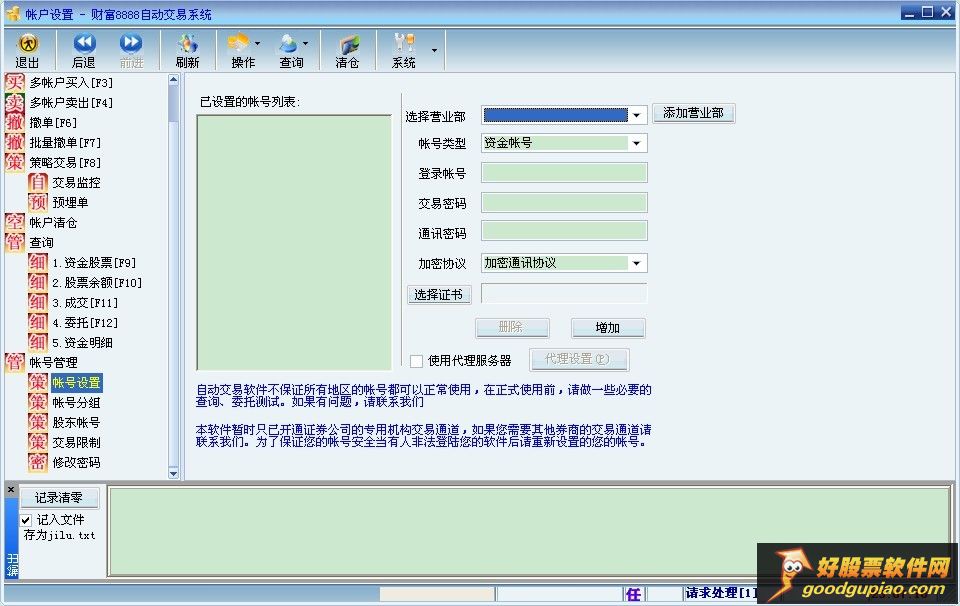Click the 细 icon beside 1.资金股票[F9]

coord(38,263)
